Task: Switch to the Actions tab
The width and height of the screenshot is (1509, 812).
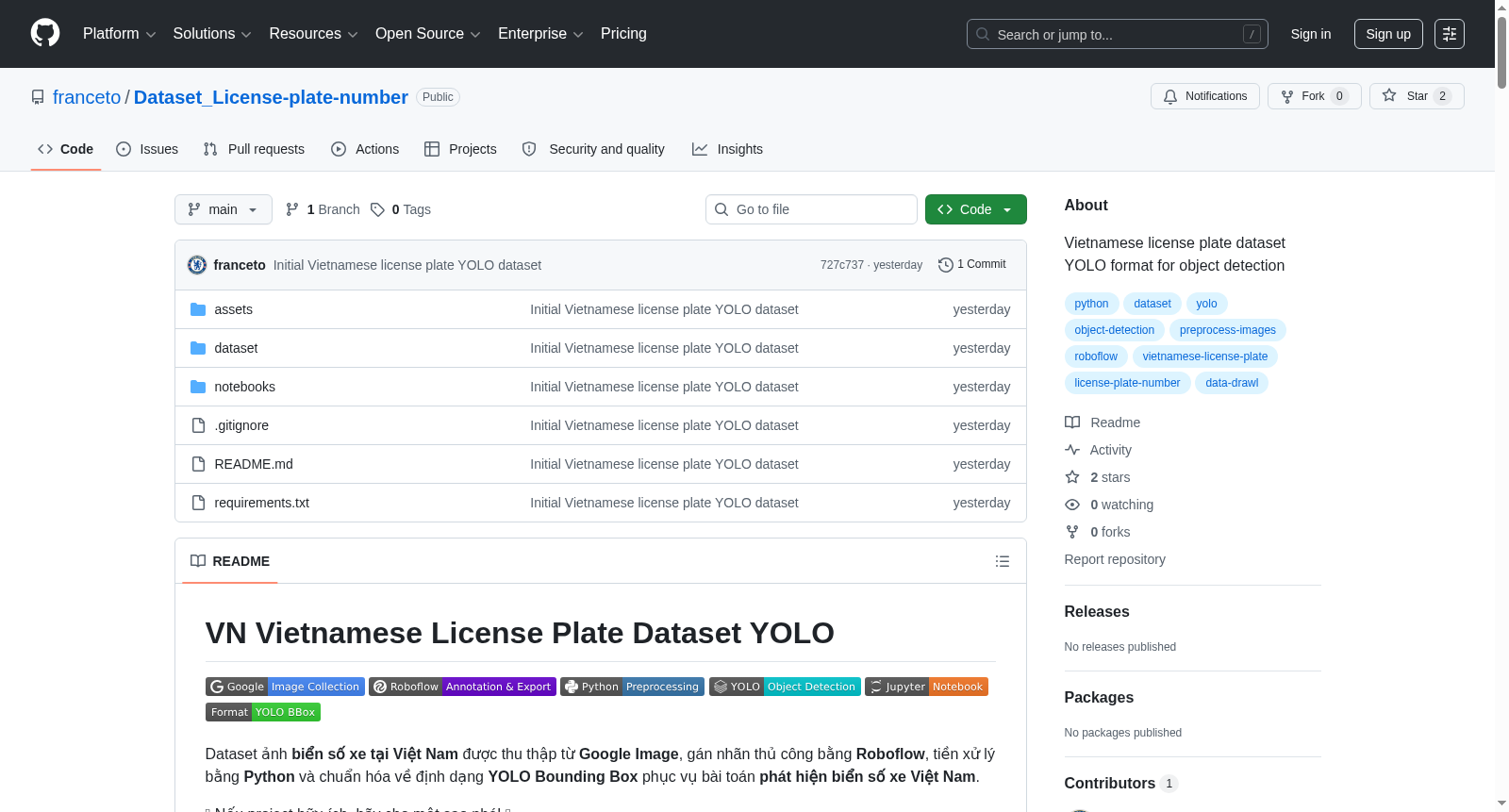Action: click(x=365, y=149)
